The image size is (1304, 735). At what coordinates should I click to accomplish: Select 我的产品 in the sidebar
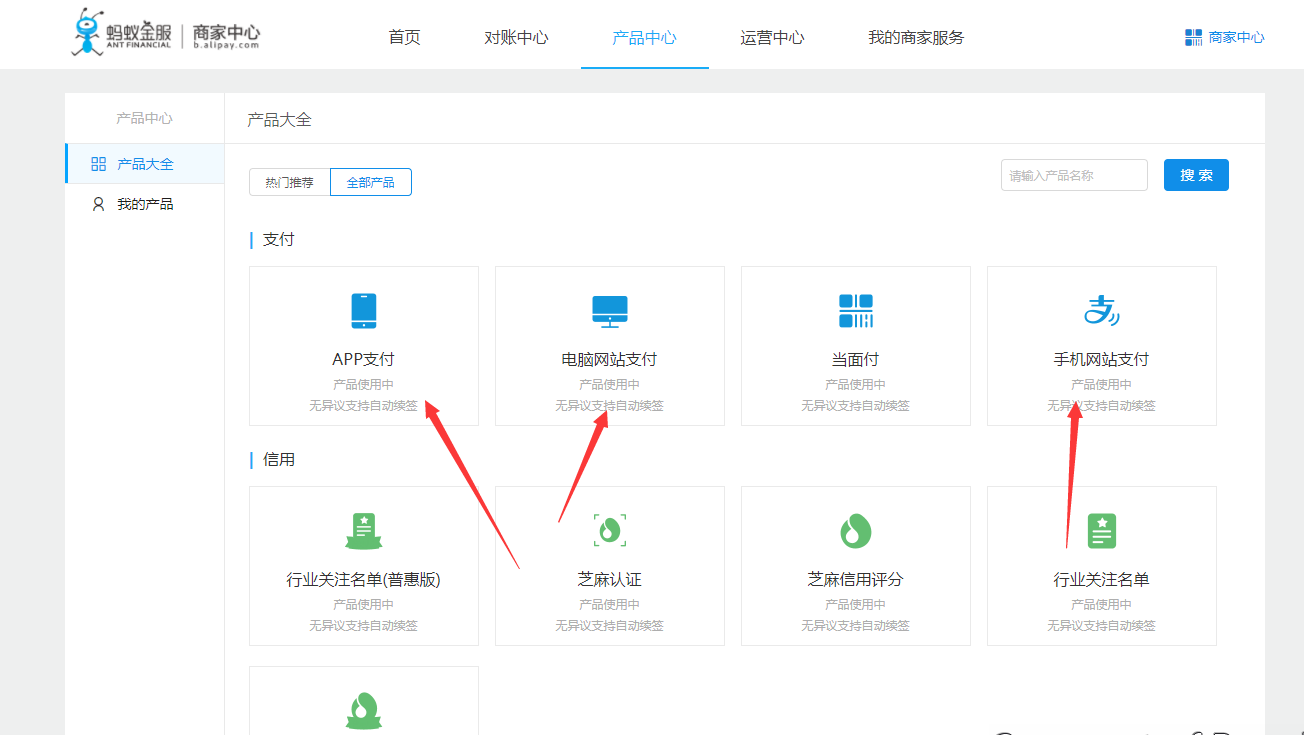pos(145,204)
